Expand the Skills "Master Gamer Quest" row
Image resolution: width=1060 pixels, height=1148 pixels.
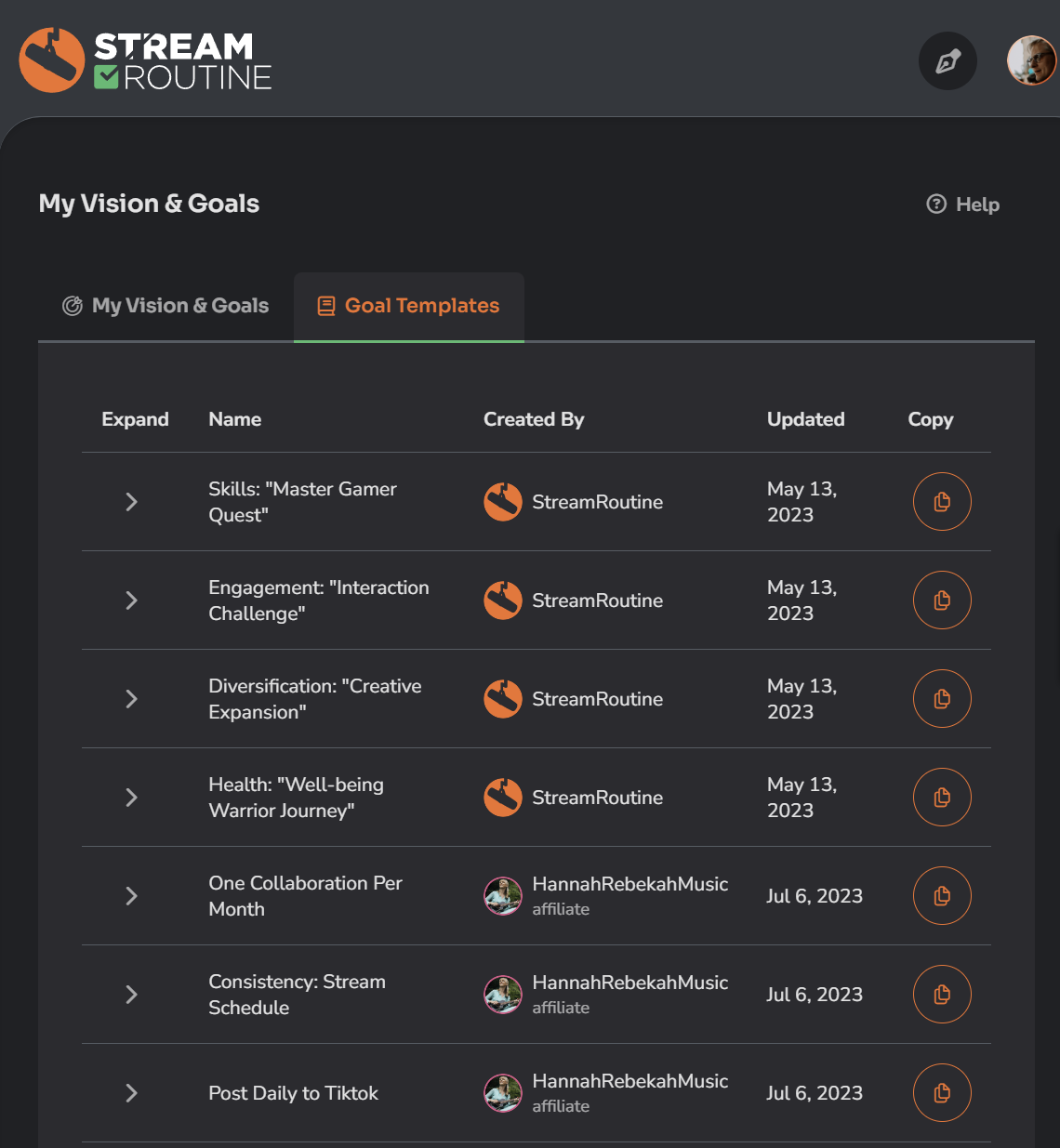[131, 502]
